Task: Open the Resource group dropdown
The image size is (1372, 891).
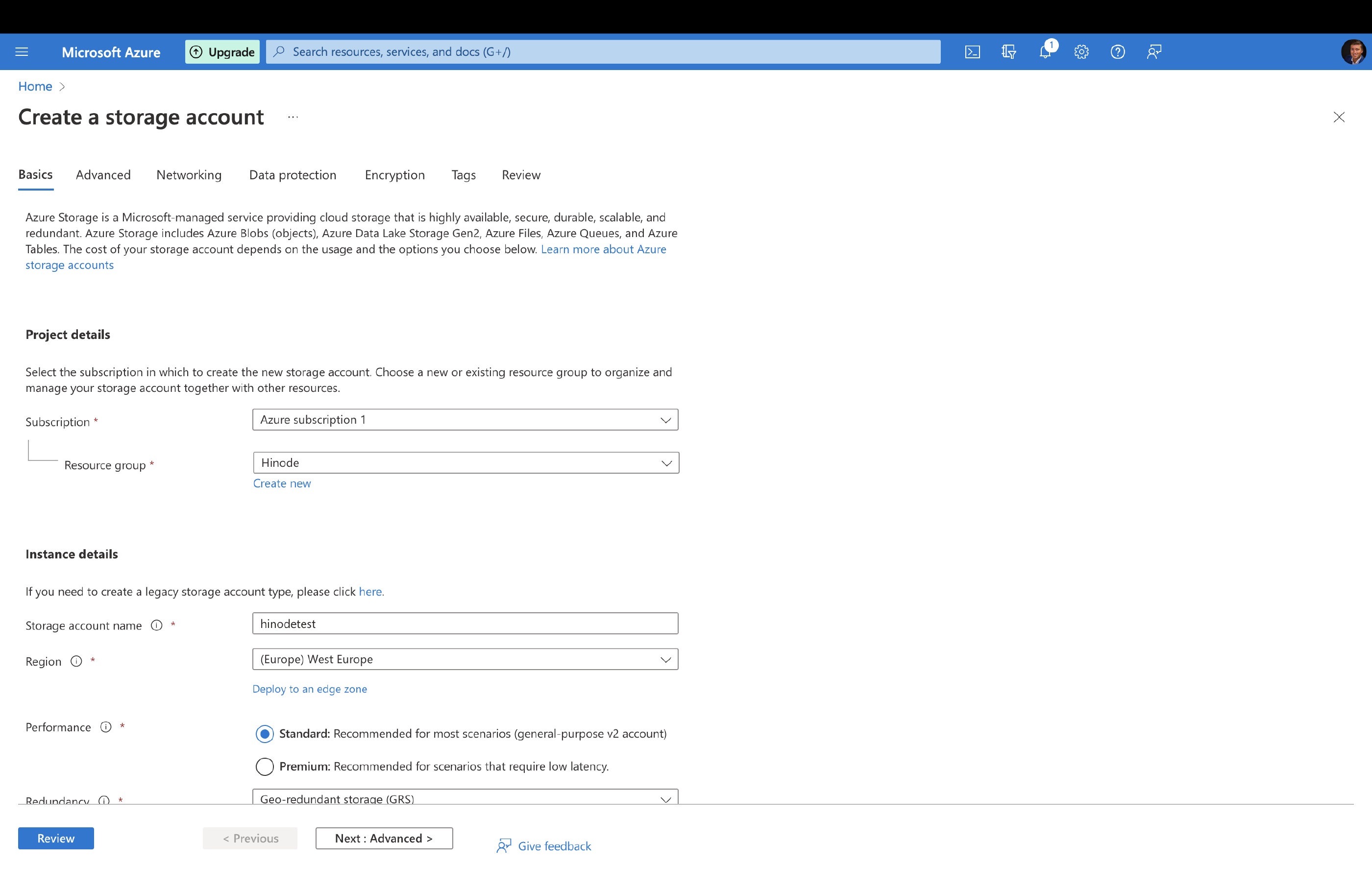Action: pyautogui.click(x=465, y=463)
